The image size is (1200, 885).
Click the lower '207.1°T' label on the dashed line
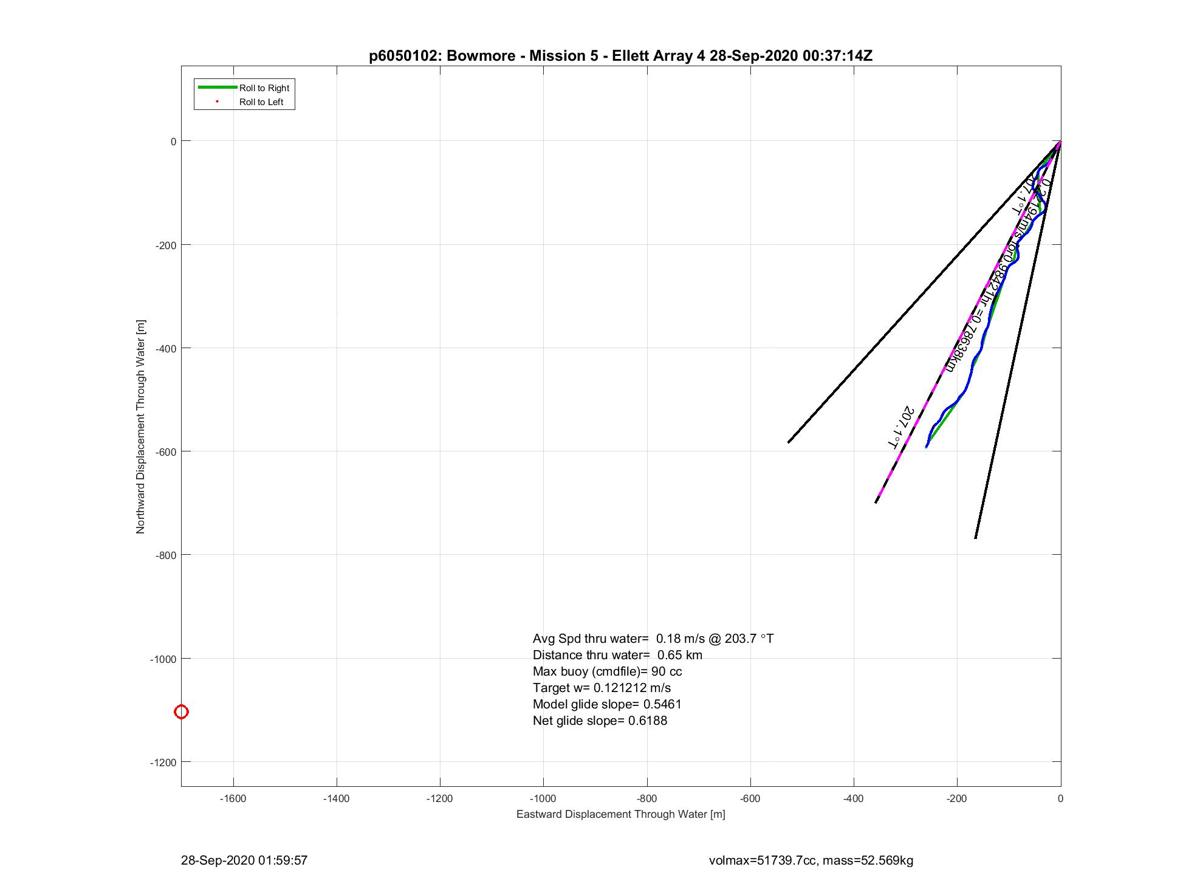coord(901,427)
